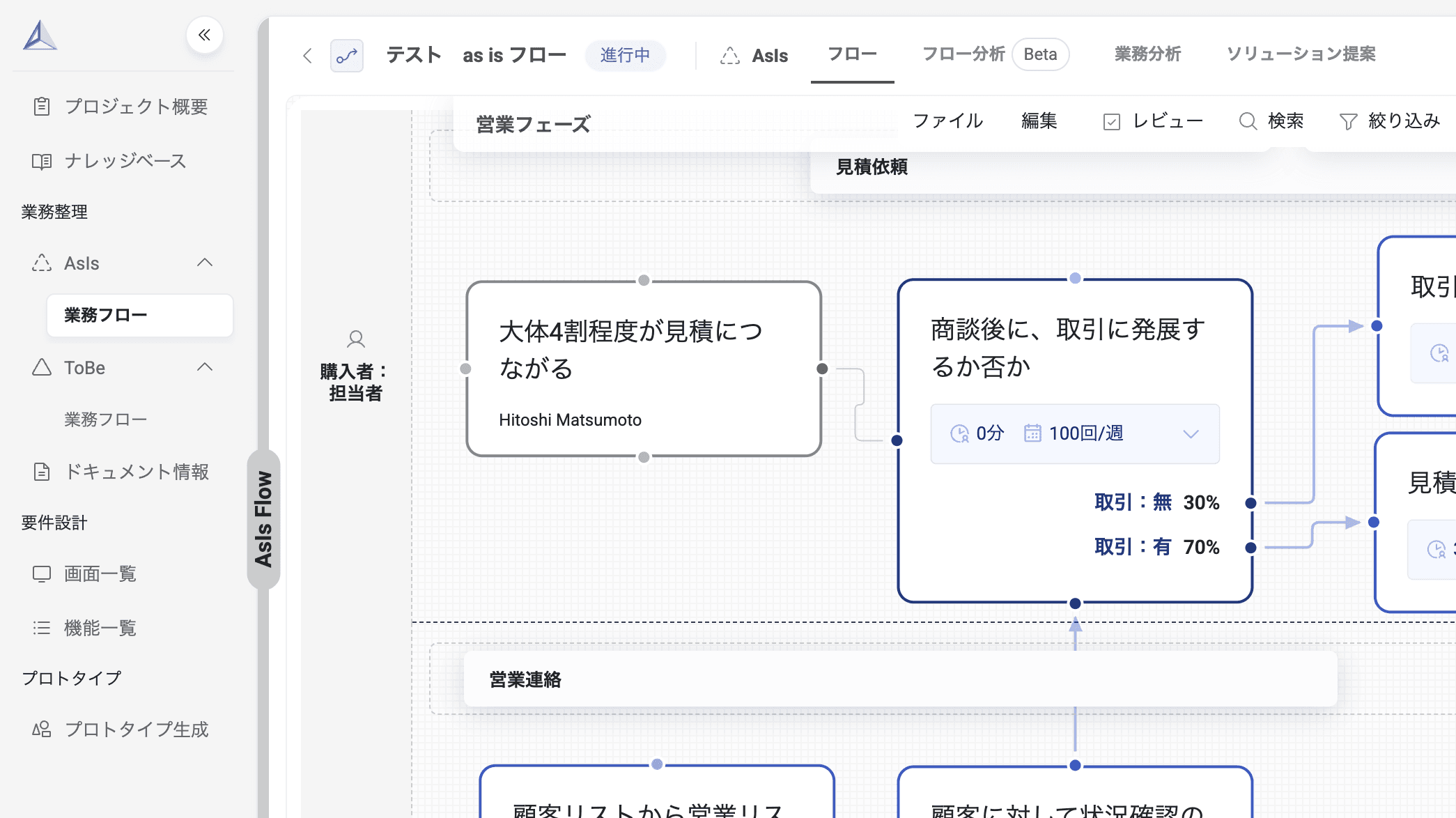Click the 取引：有 70% branch label
Image resolution: width=1456 pixels, height=818 pixels.
(x=1156, y=547)
